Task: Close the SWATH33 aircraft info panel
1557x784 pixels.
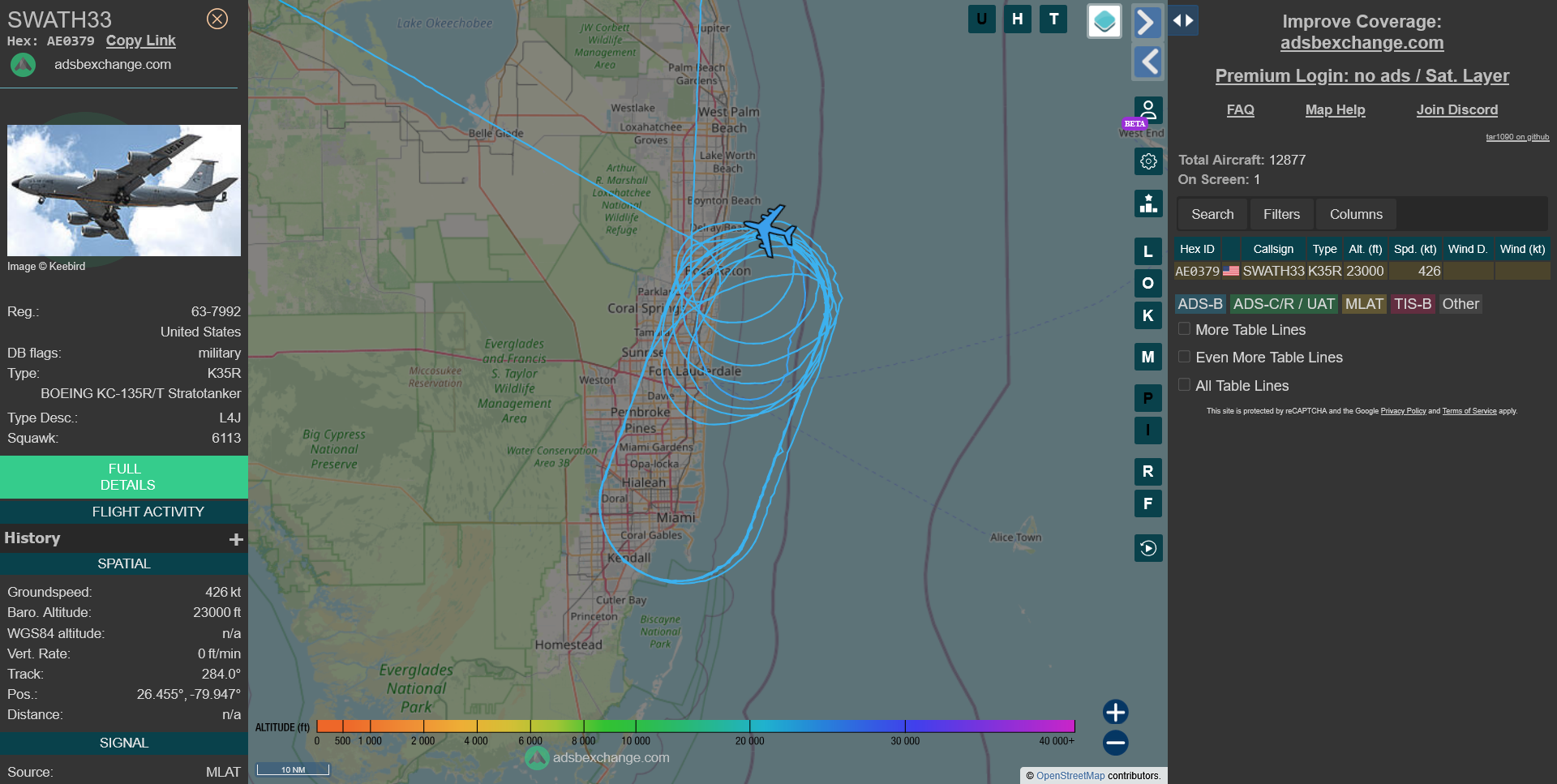Action: click(x=217, y=19)
